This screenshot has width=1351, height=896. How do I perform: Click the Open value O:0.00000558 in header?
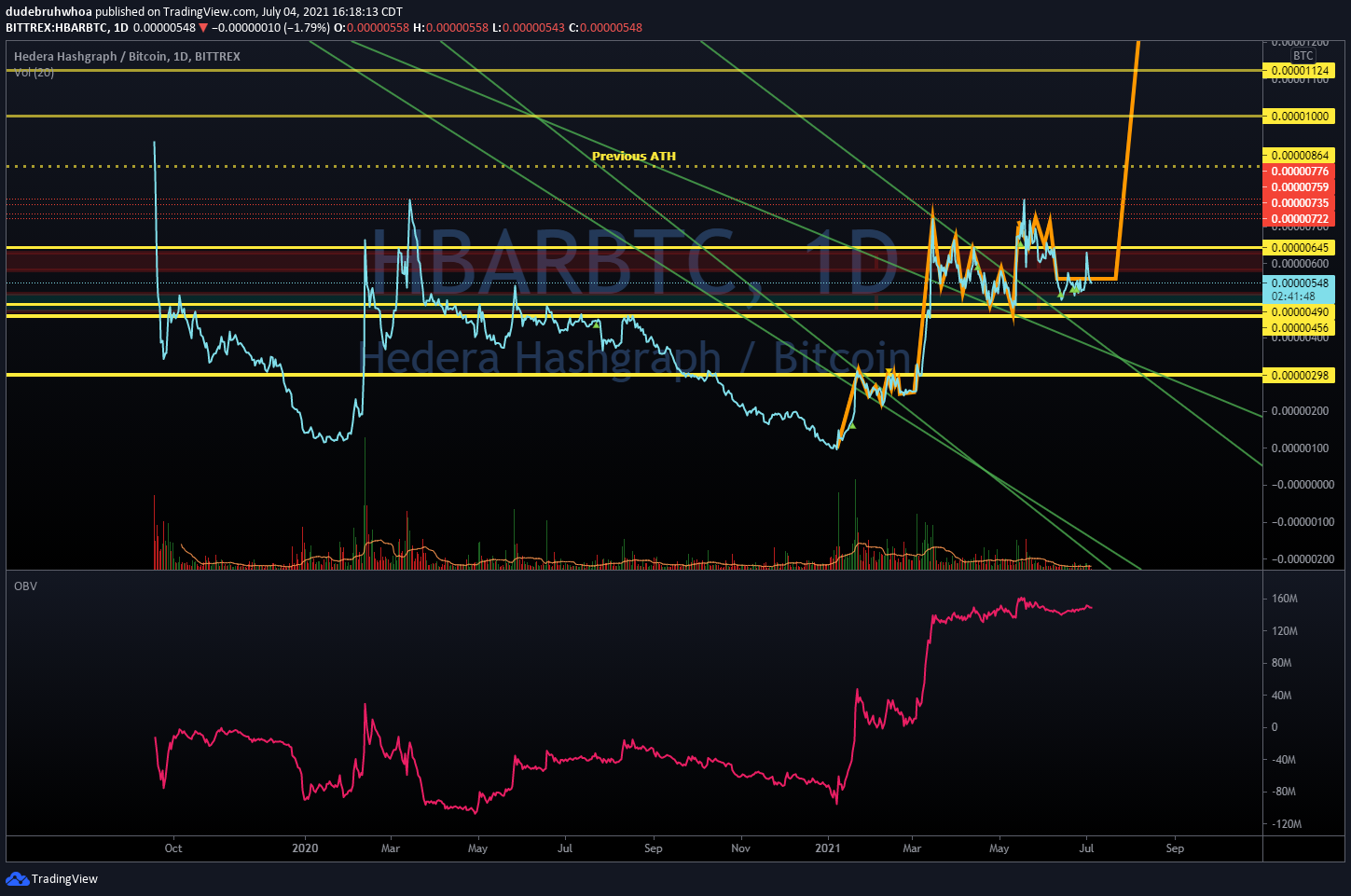point(372,28)
